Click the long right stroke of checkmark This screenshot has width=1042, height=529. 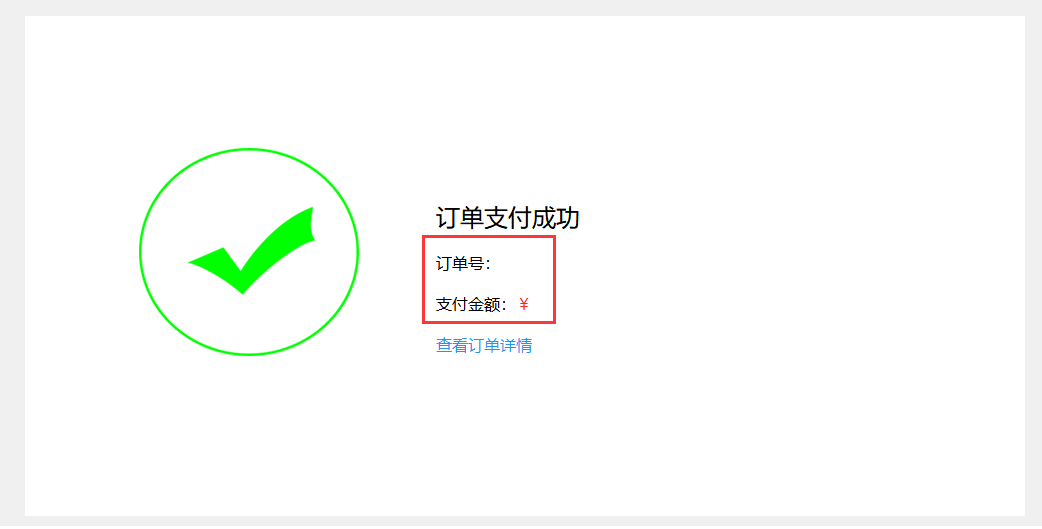pos(278,247)
